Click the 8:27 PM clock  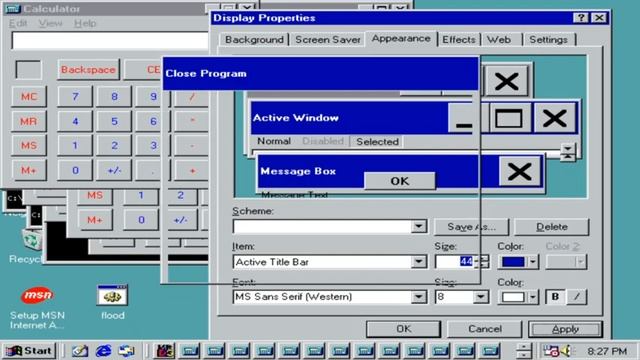(x=607, y=351)
